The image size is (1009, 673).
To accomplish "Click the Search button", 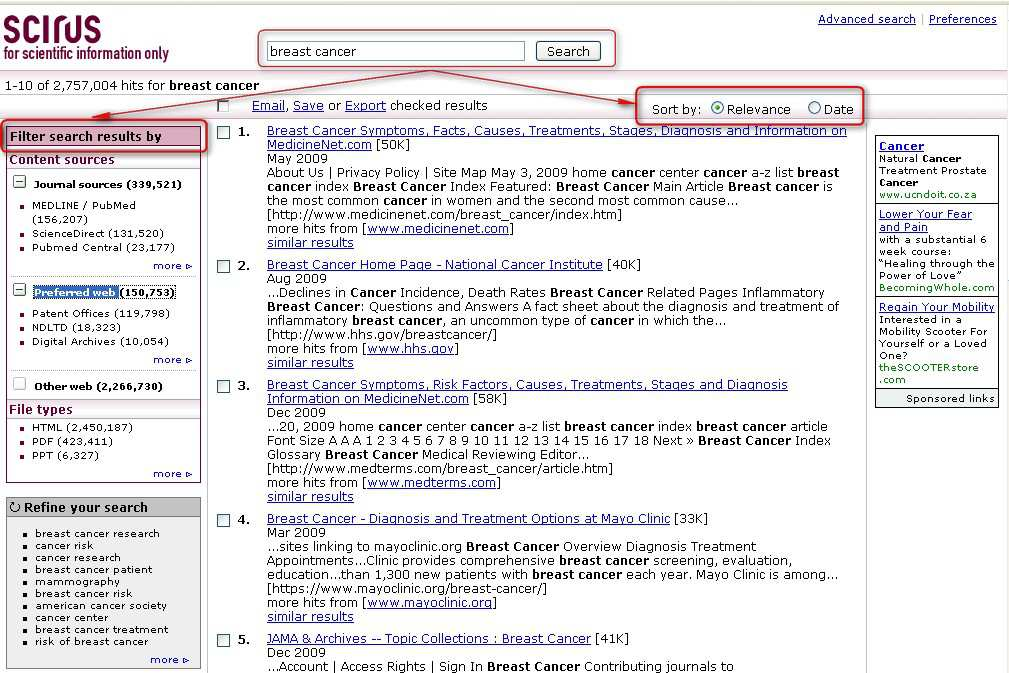I will click(568, 51).
